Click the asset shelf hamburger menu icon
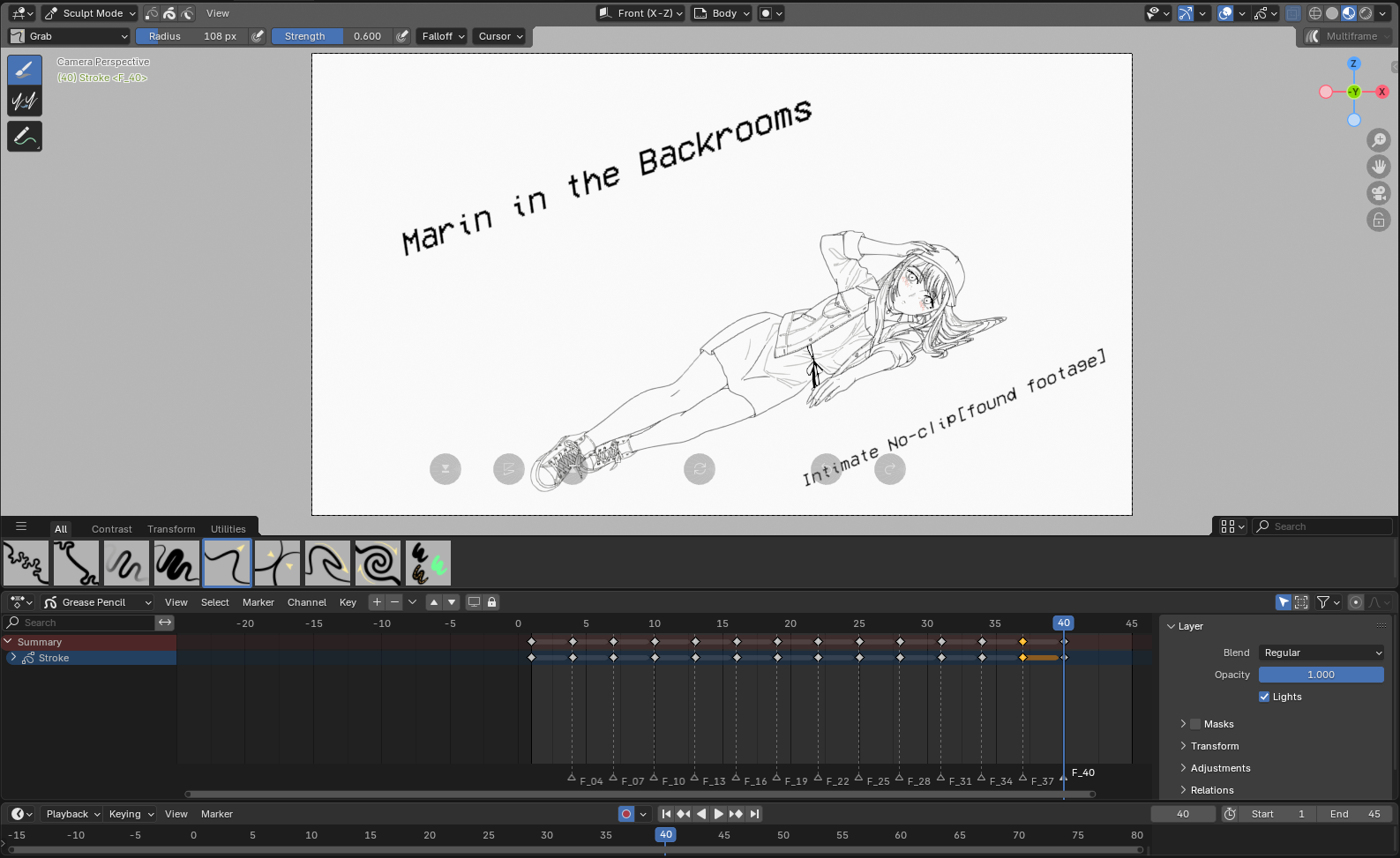Viewport: 1400px width, 858px height. coord(21,526)
